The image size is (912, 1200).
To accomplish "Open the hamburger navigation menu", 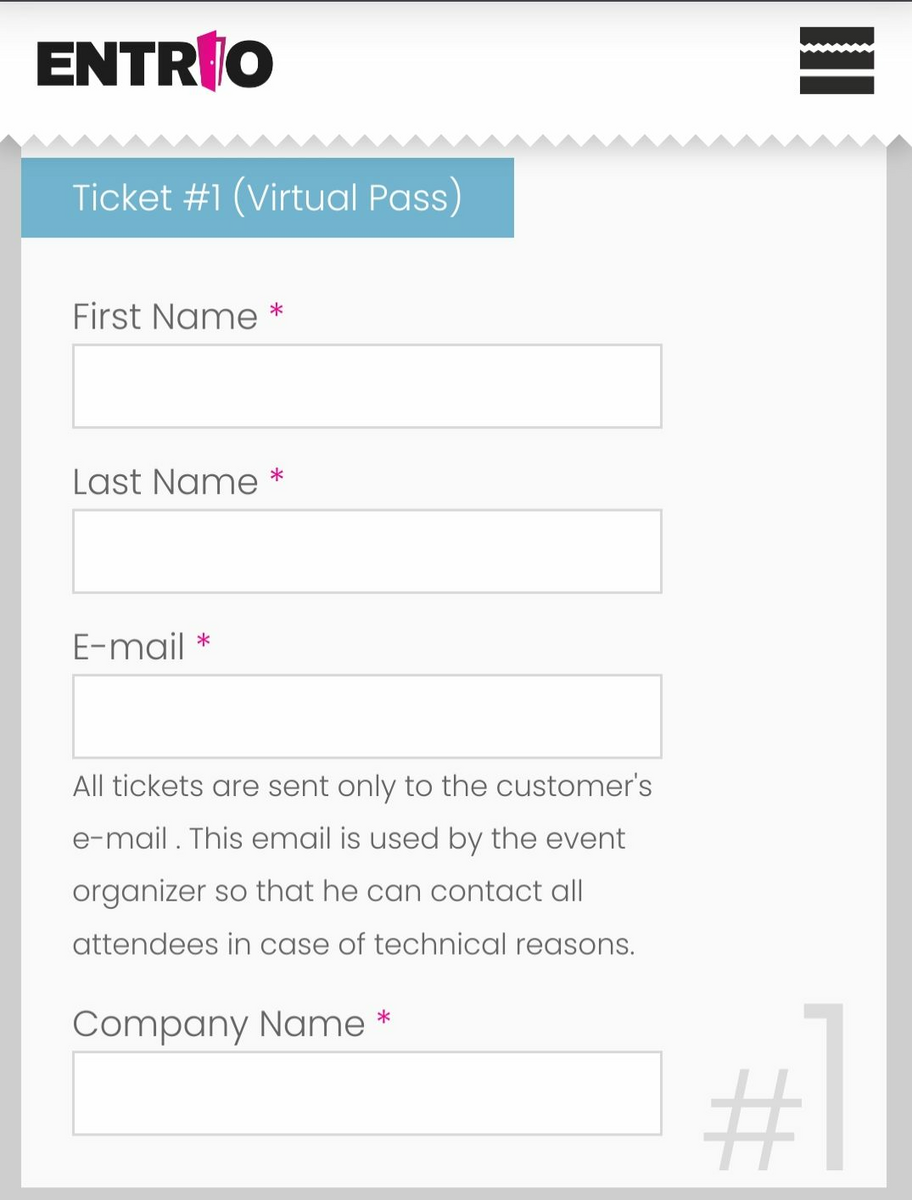I will pos(836,61).
